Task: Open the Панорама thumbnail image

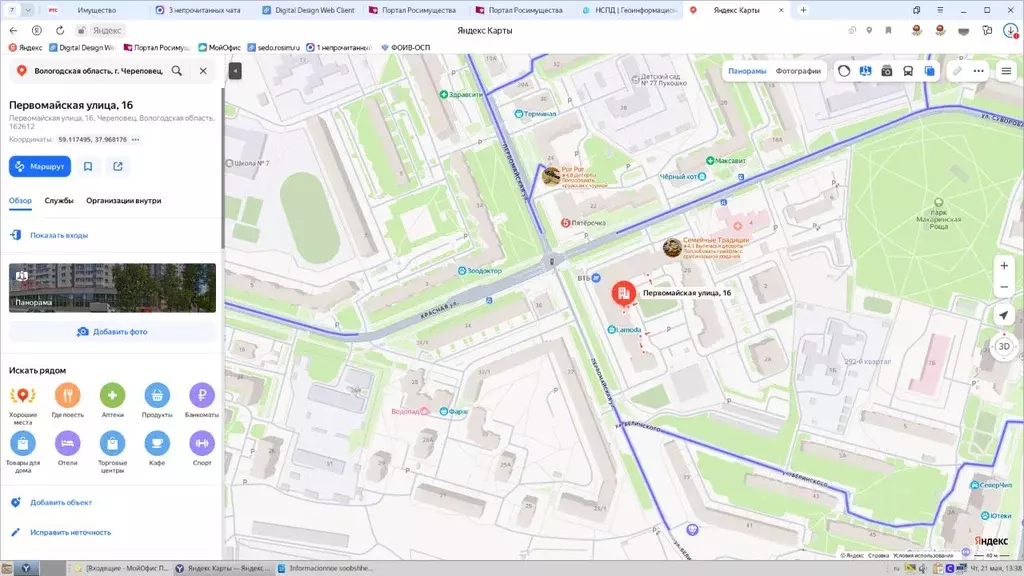Action: (112, 287)
